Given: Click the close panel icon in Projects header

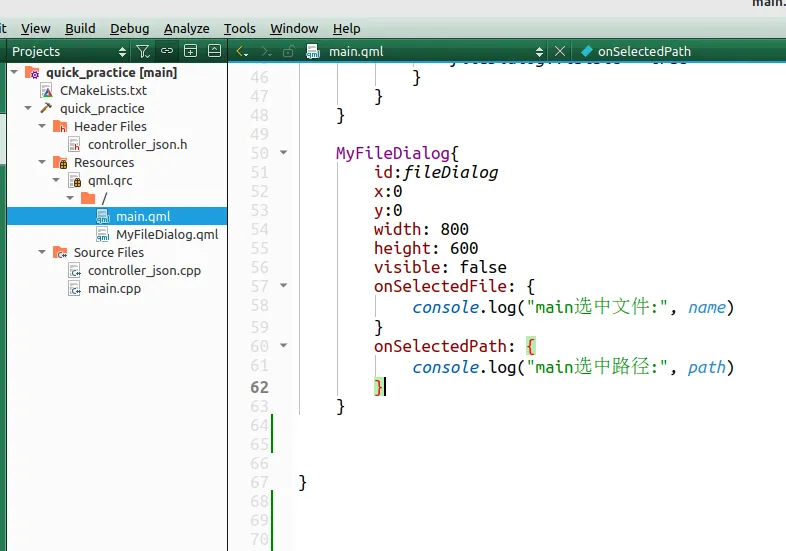Looking at the screenshot, I should [x=214, y=51].
